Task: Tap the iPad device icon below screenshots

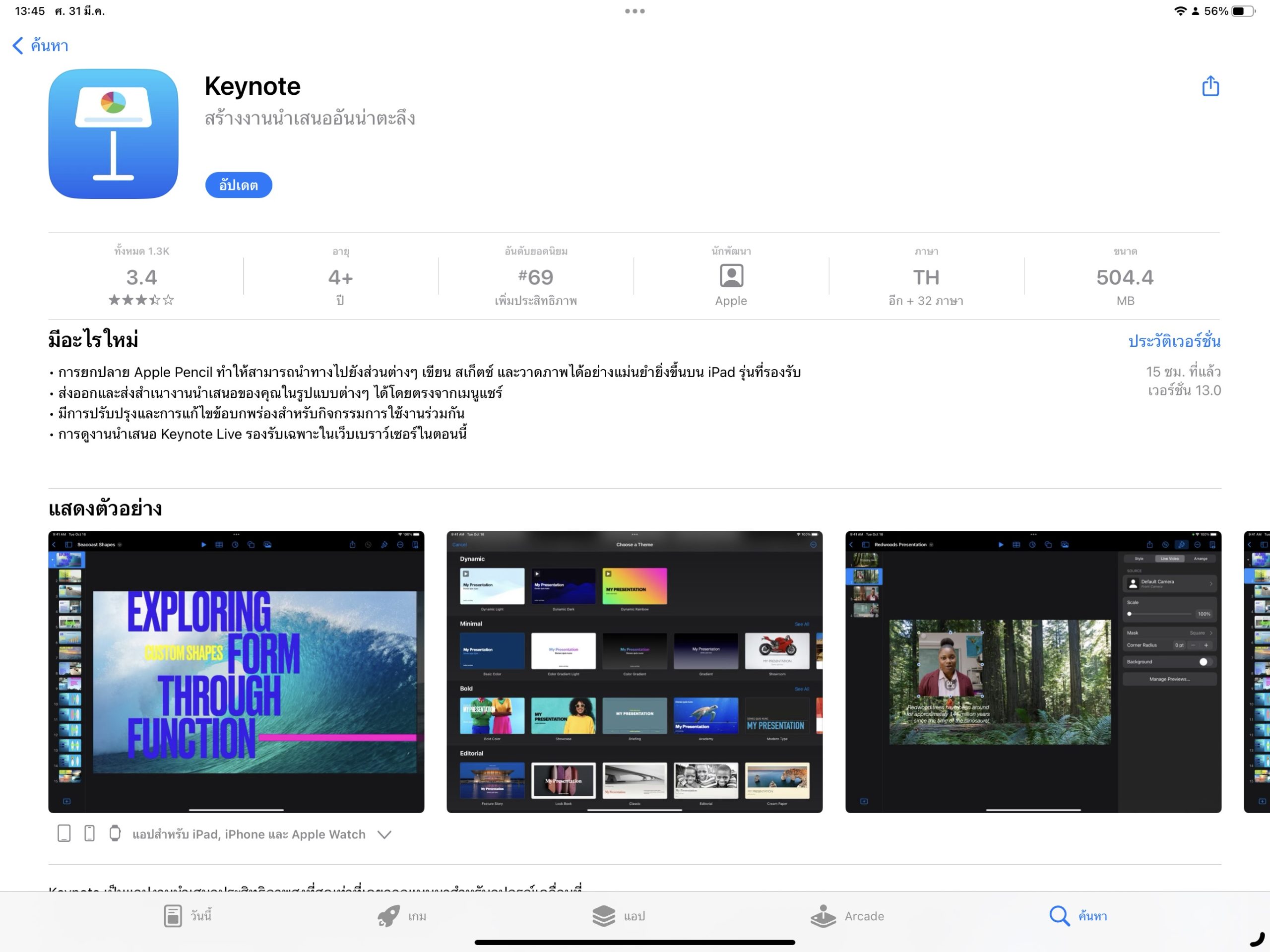Action: point(64,833)
